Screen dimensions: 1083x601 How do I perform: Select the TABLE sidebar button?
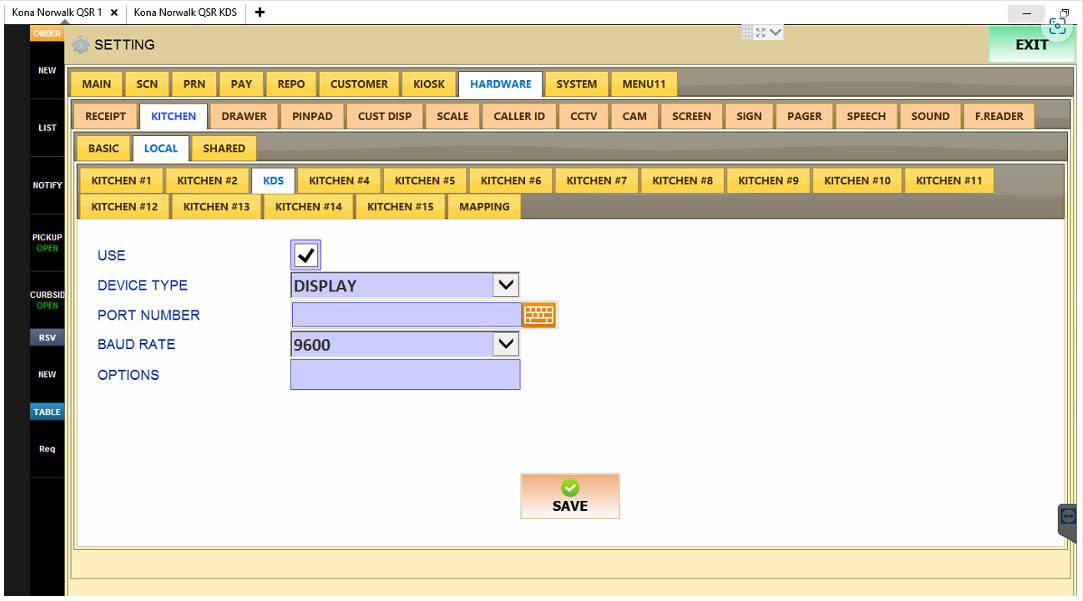47,412
